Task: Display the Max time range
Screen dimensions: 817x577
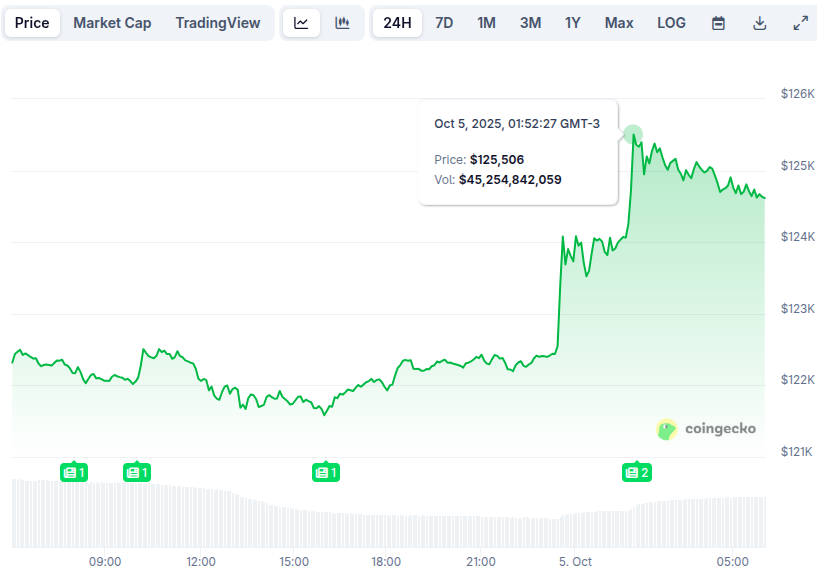Action: point(619,23)
